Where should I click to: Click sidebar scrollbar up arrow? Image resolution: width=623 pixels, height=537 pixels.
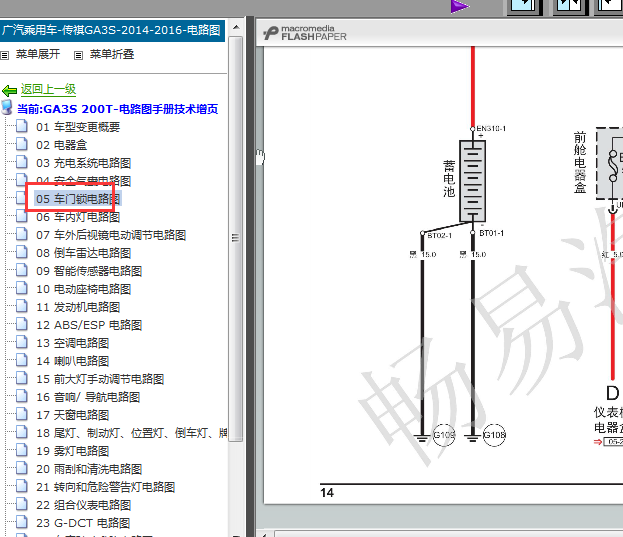pyautogui.click(x=236, y=27)
